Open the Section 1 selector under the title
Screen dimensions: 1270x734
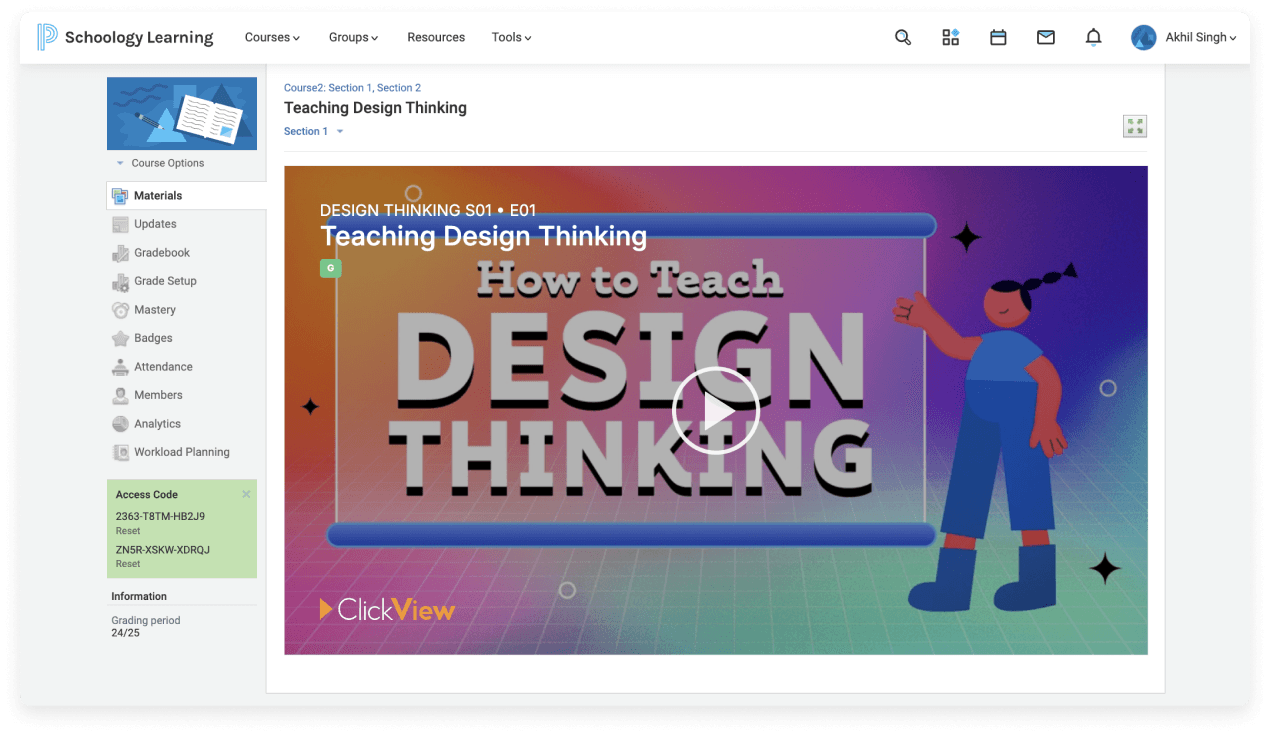click(x=307, y=131)
